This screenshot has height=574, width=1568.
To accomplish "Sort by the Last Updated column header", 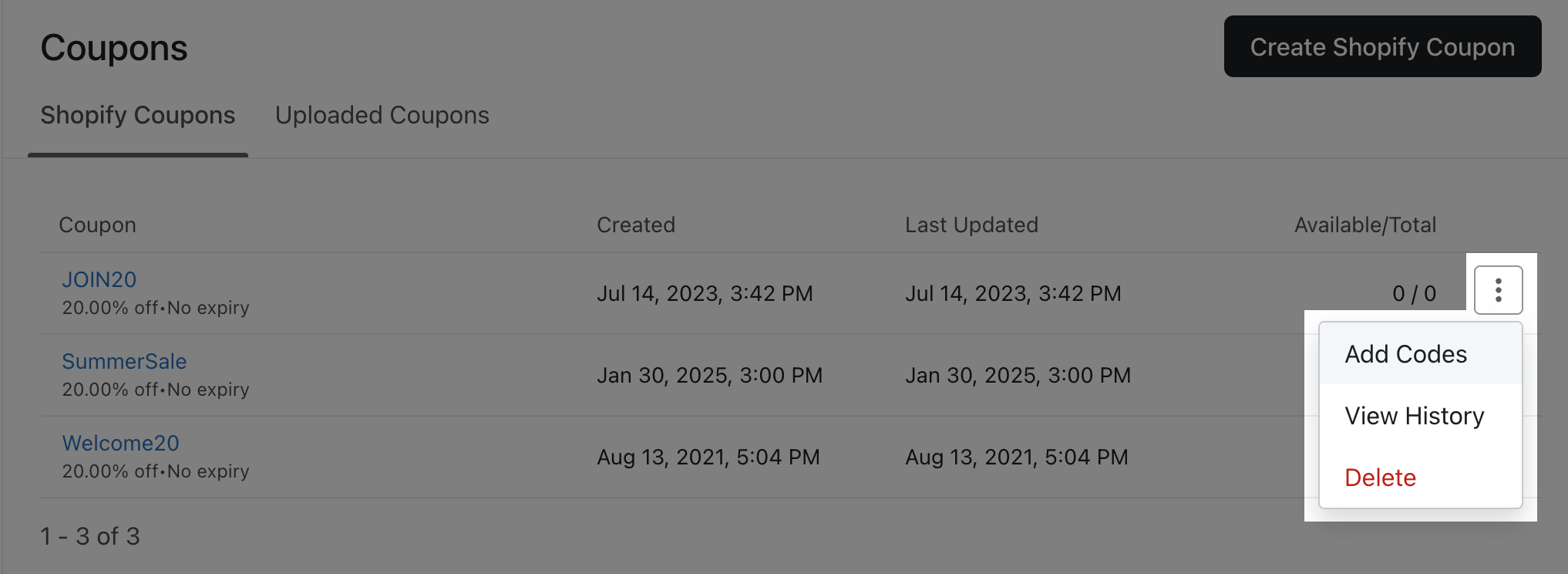I will pyautogui.click(x=971, y=225).
